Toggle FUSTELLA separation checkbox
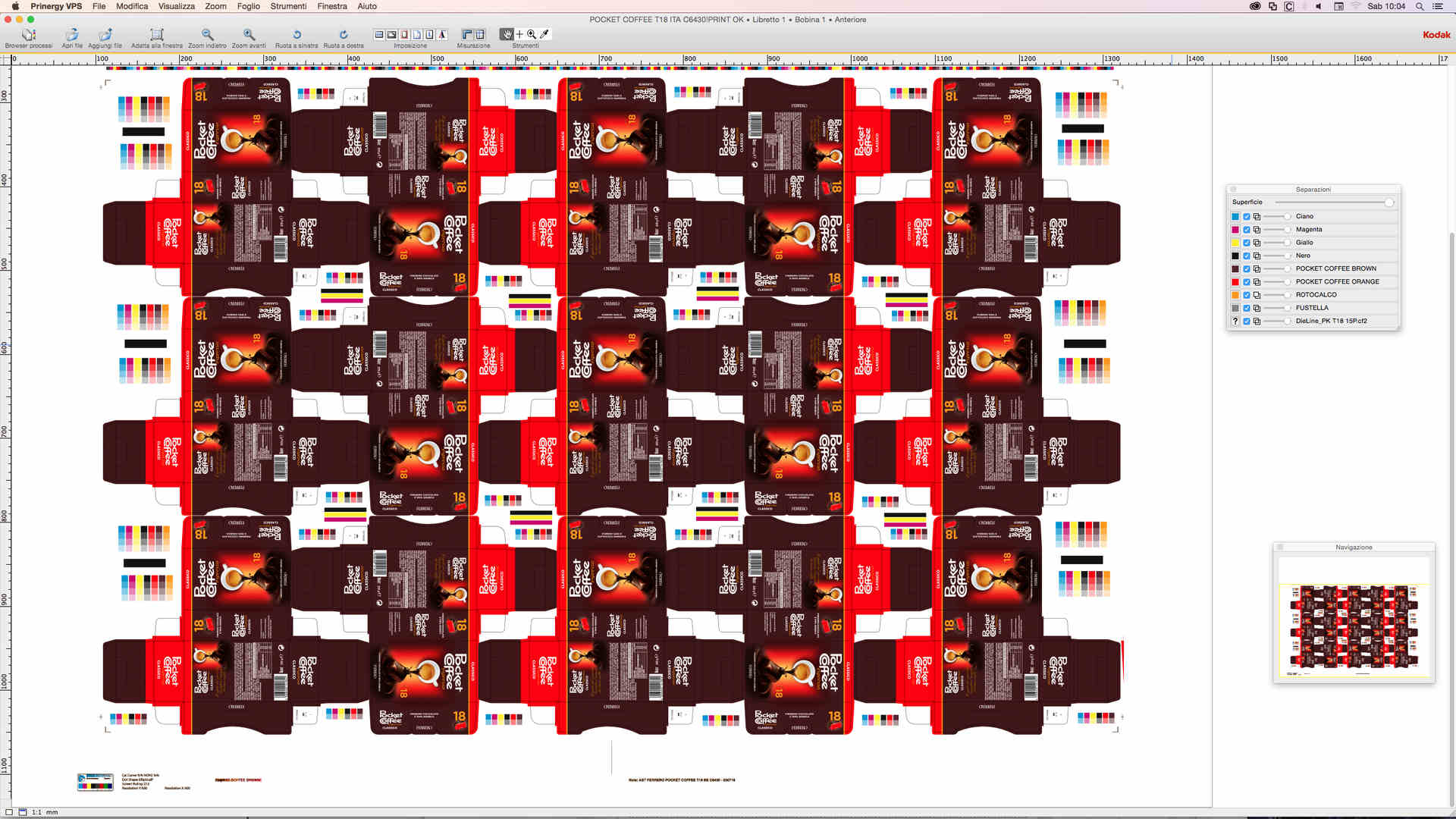The image size is (1456, 819). 1246,309
